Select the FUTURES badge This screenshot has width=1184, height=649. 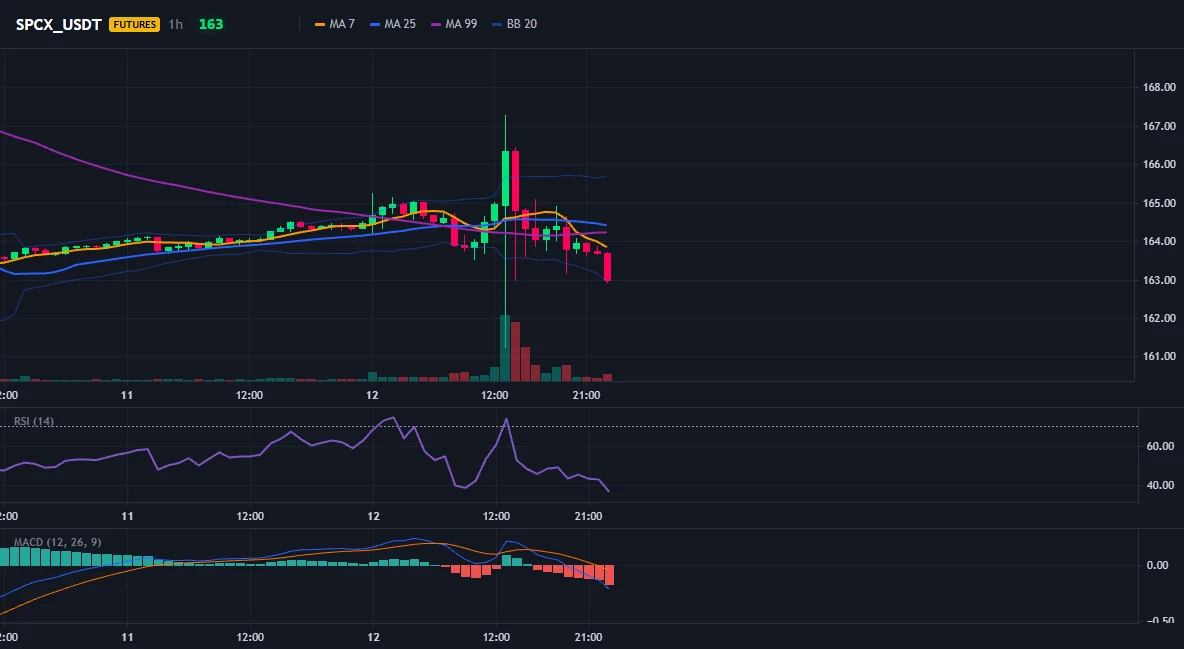(134, 24)
